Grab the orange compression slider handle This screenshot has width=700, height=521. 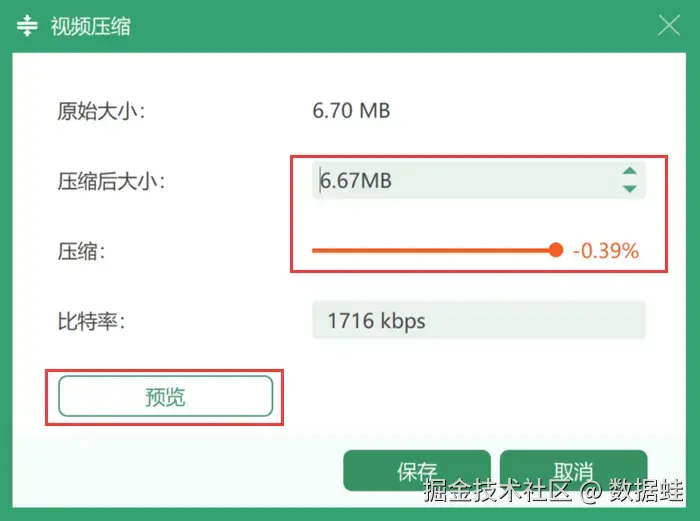point(555,250)
